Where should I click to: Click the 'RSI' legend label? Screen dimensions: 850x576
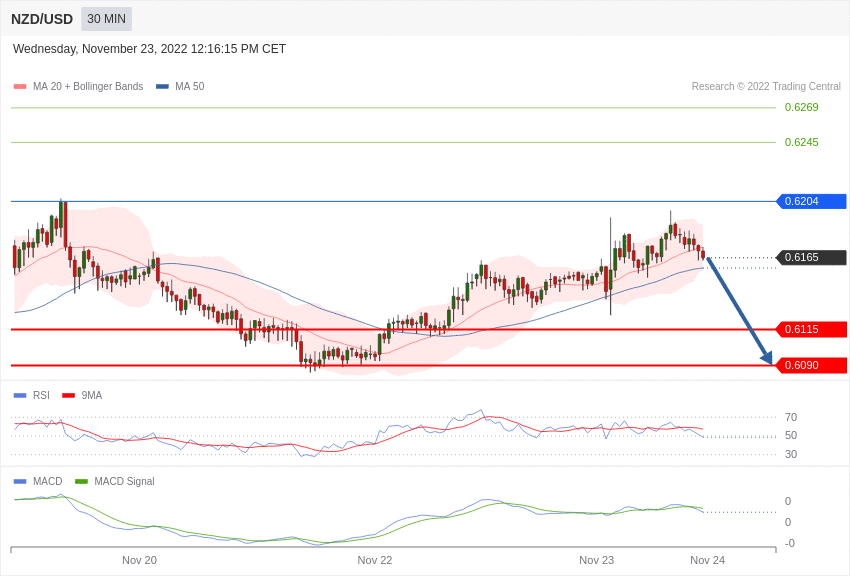[41, 396]
